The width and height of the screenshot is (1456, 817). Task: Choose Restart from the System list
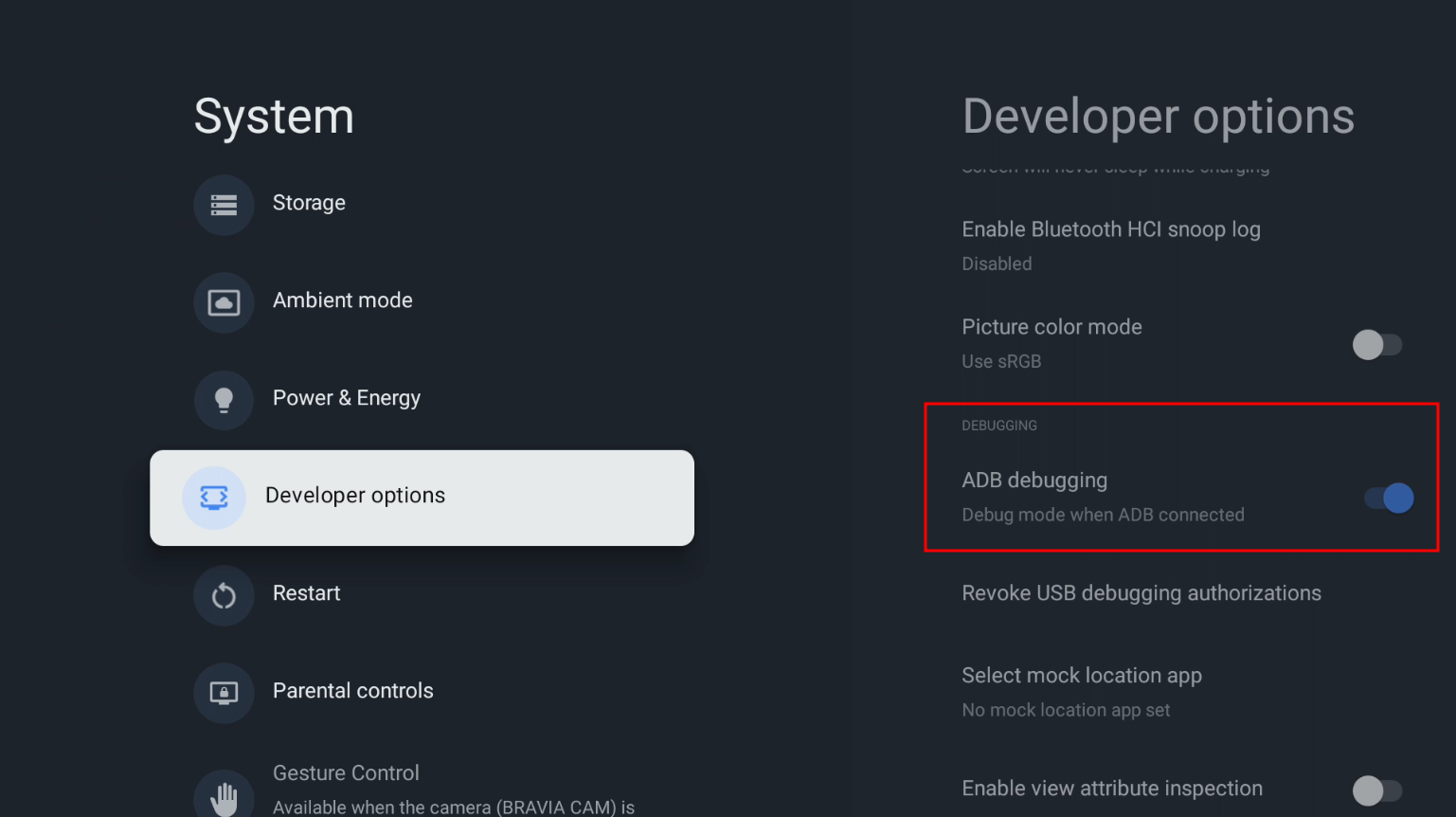pyautogui.click(x=422, y=595)
